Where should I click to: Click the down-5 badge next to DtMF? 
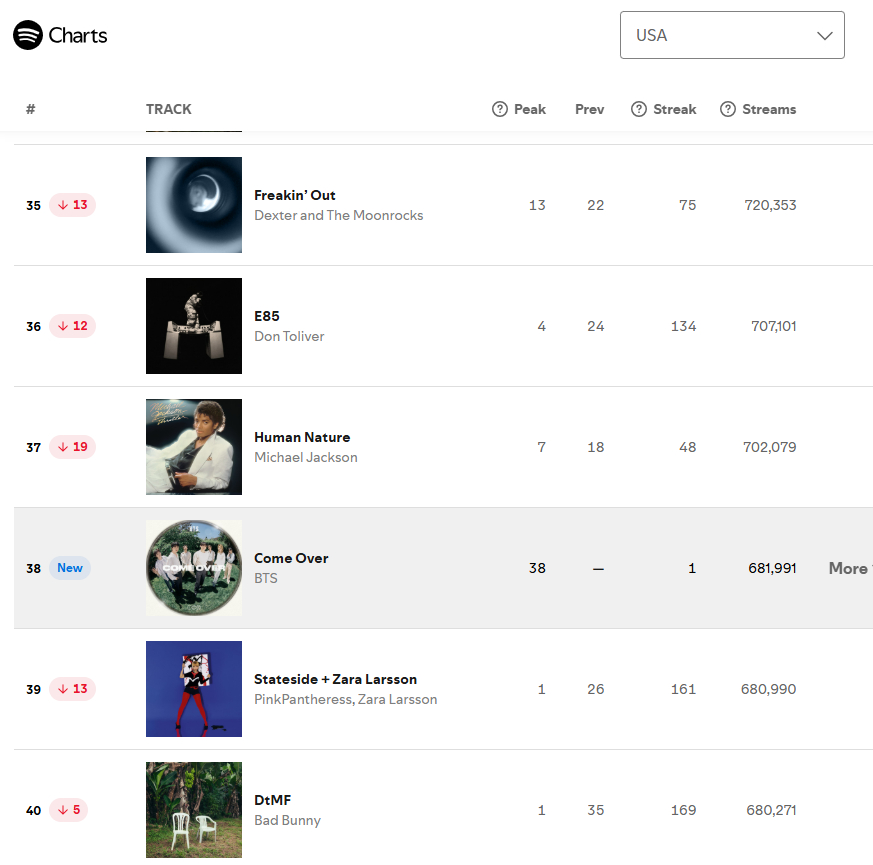pos(68,810)
